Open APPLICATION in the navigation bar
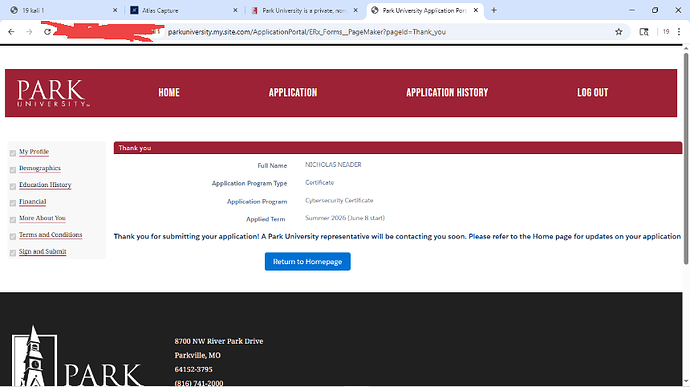690x387 pixels. coord(293,92)
